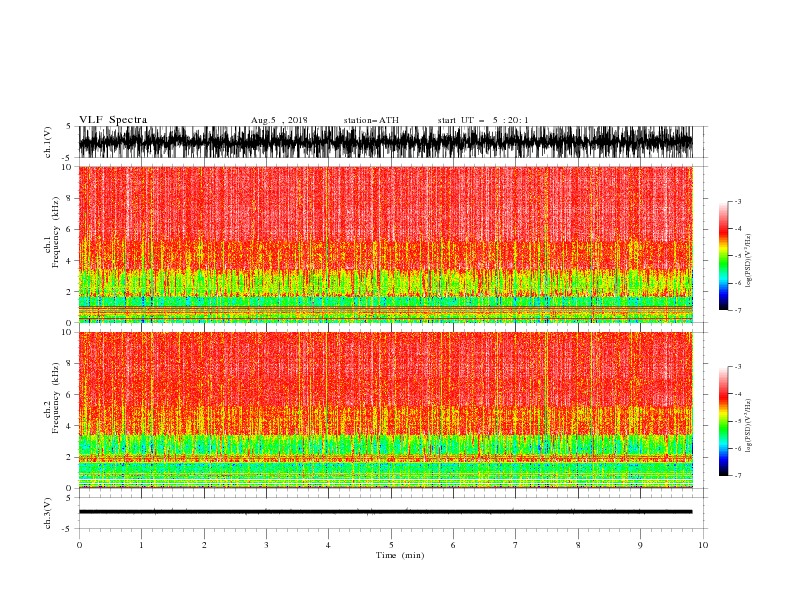The image size is (792, 612).
Task: Click time axis tick label "0"
Action: pos(79,545)
